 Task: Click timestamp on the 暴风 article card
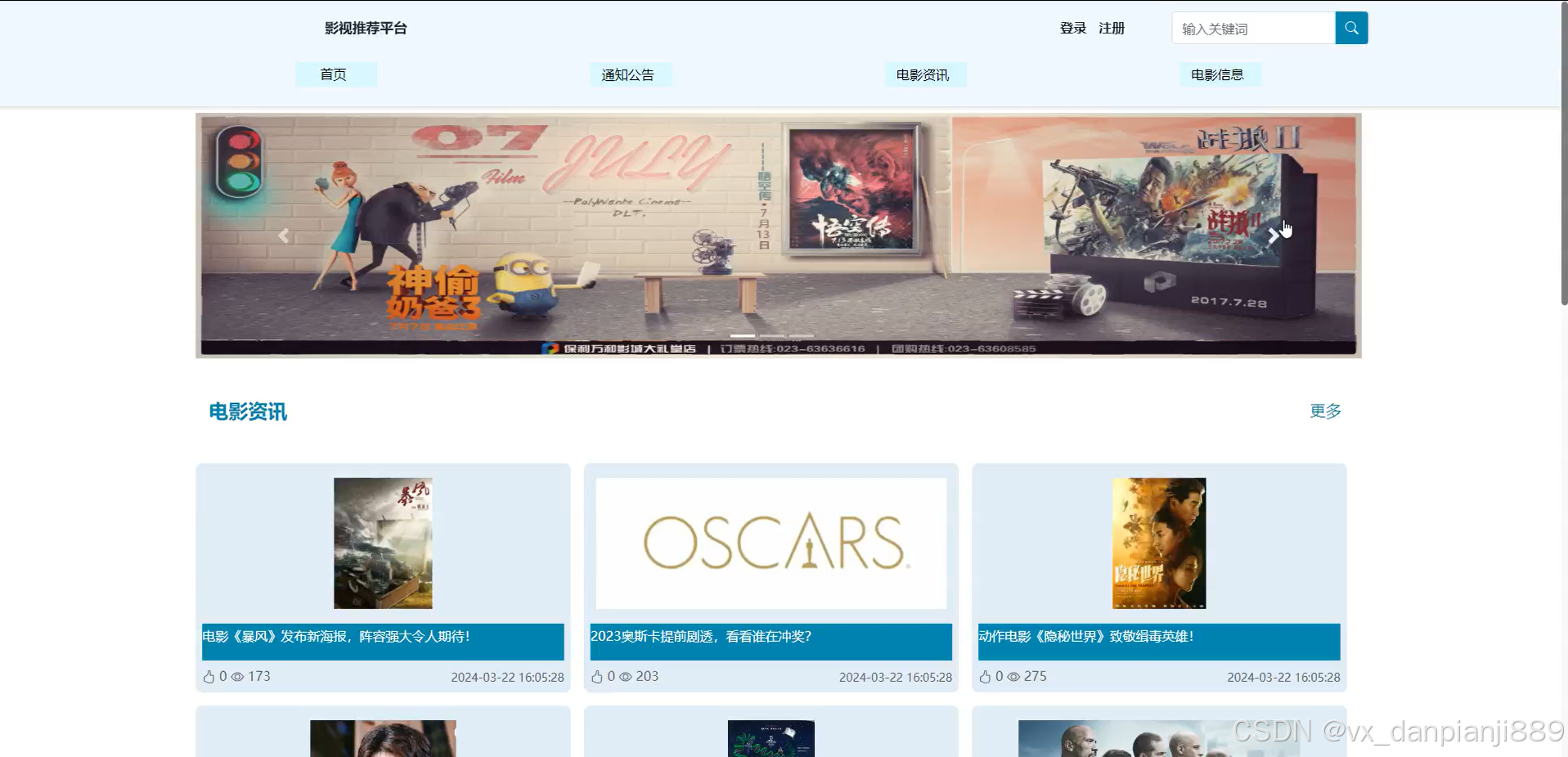click(x=507, y=677)
